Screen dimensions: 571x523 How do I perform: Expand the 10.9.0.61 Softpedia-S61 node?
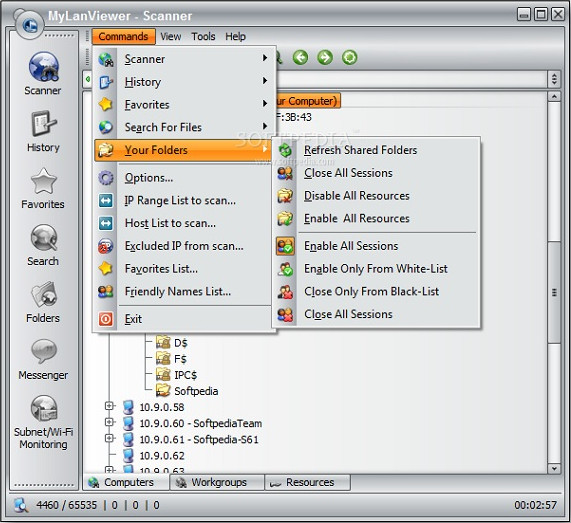click(x=109, y=438)
